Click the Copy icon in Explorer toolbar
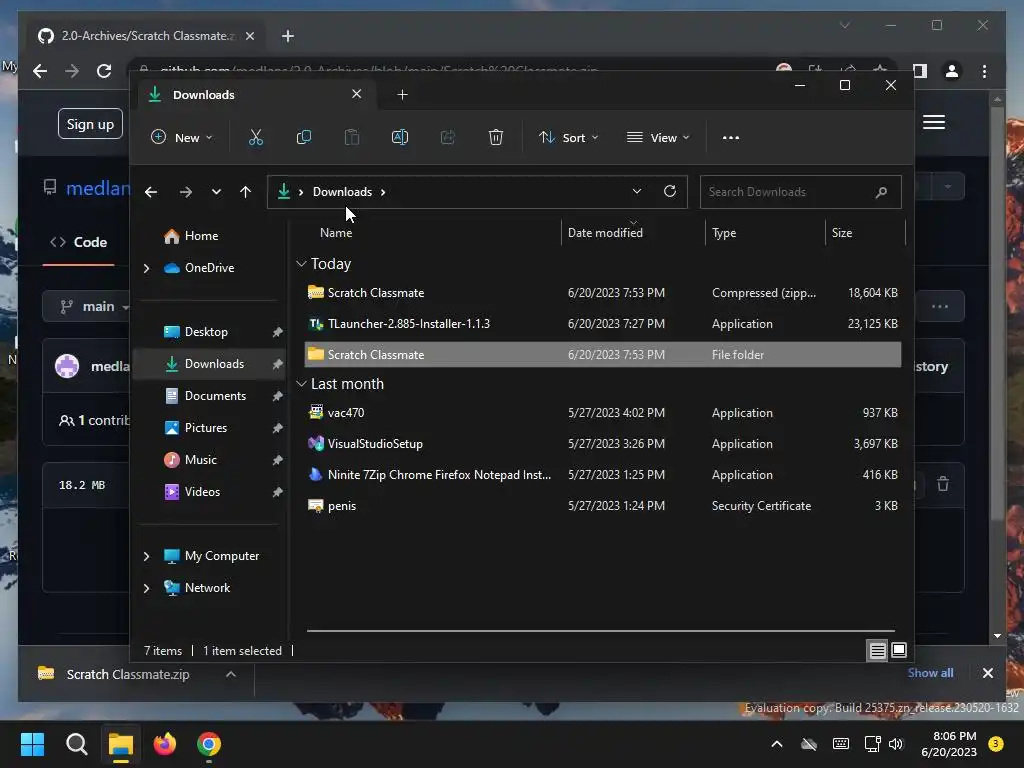The image size is (1024, 768). click(304, 137)
